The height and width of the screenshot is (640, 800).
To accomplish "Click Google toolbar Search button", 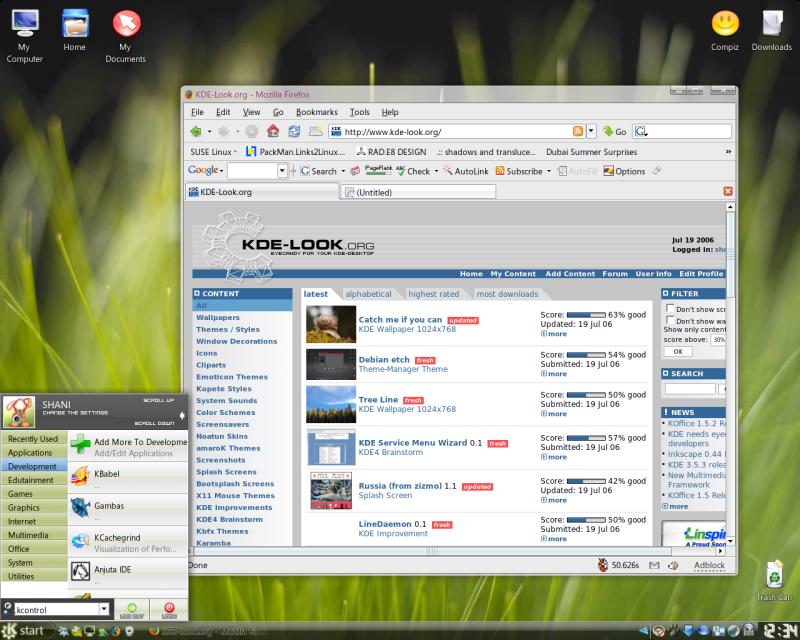I will click(318, 171).
